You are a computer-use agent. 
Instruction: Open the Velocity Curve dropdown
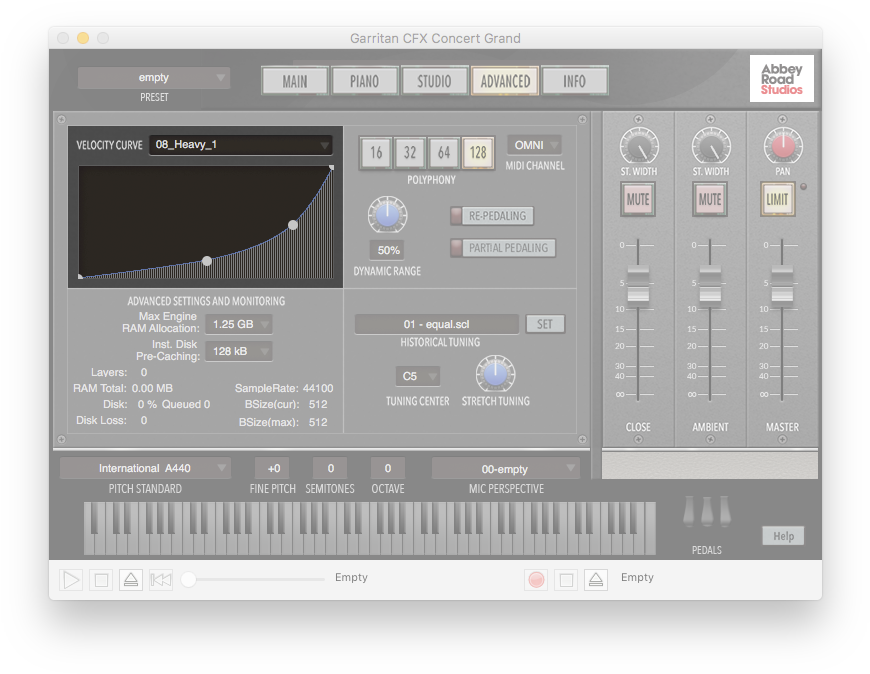pyautogui.click(x=240, y=145)
